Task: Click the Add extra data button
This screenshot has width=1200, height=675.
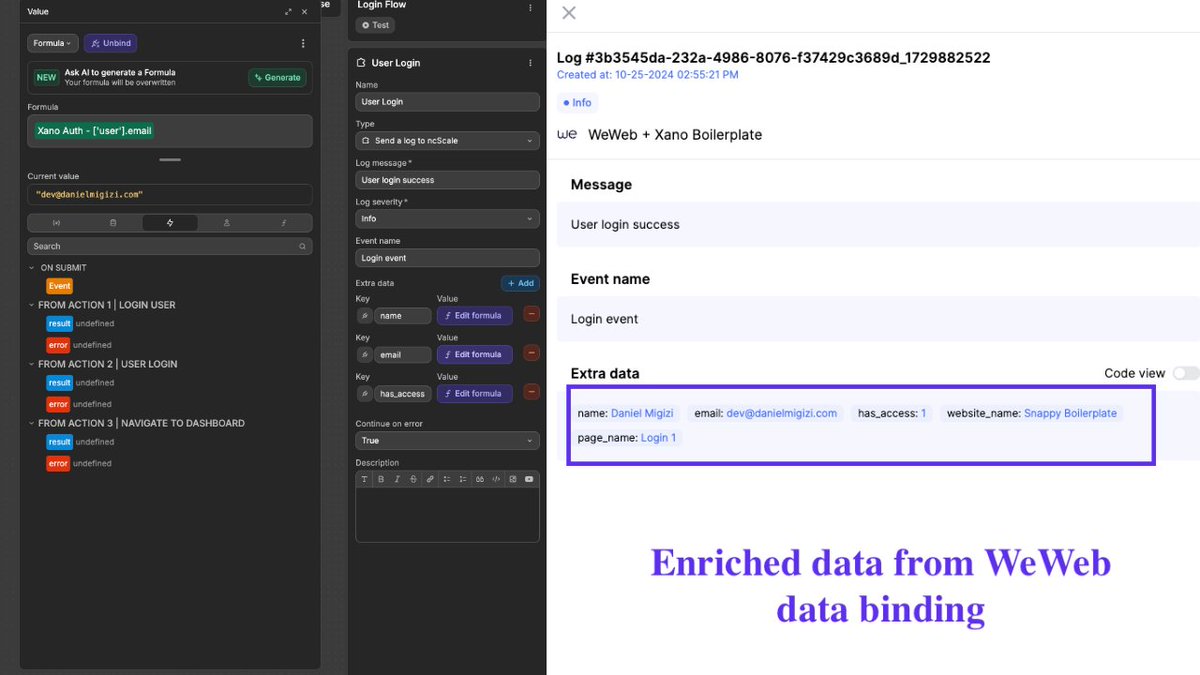Action: point(519,283)
